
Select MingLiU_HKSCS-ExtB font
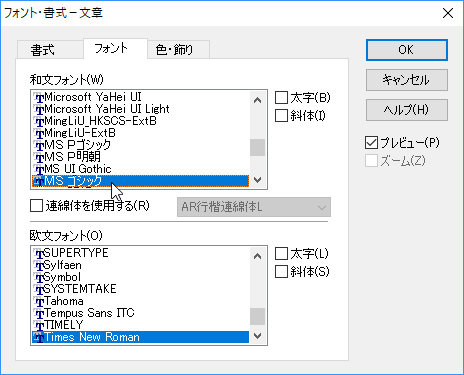pyautogui.click(x=140, y=121)
